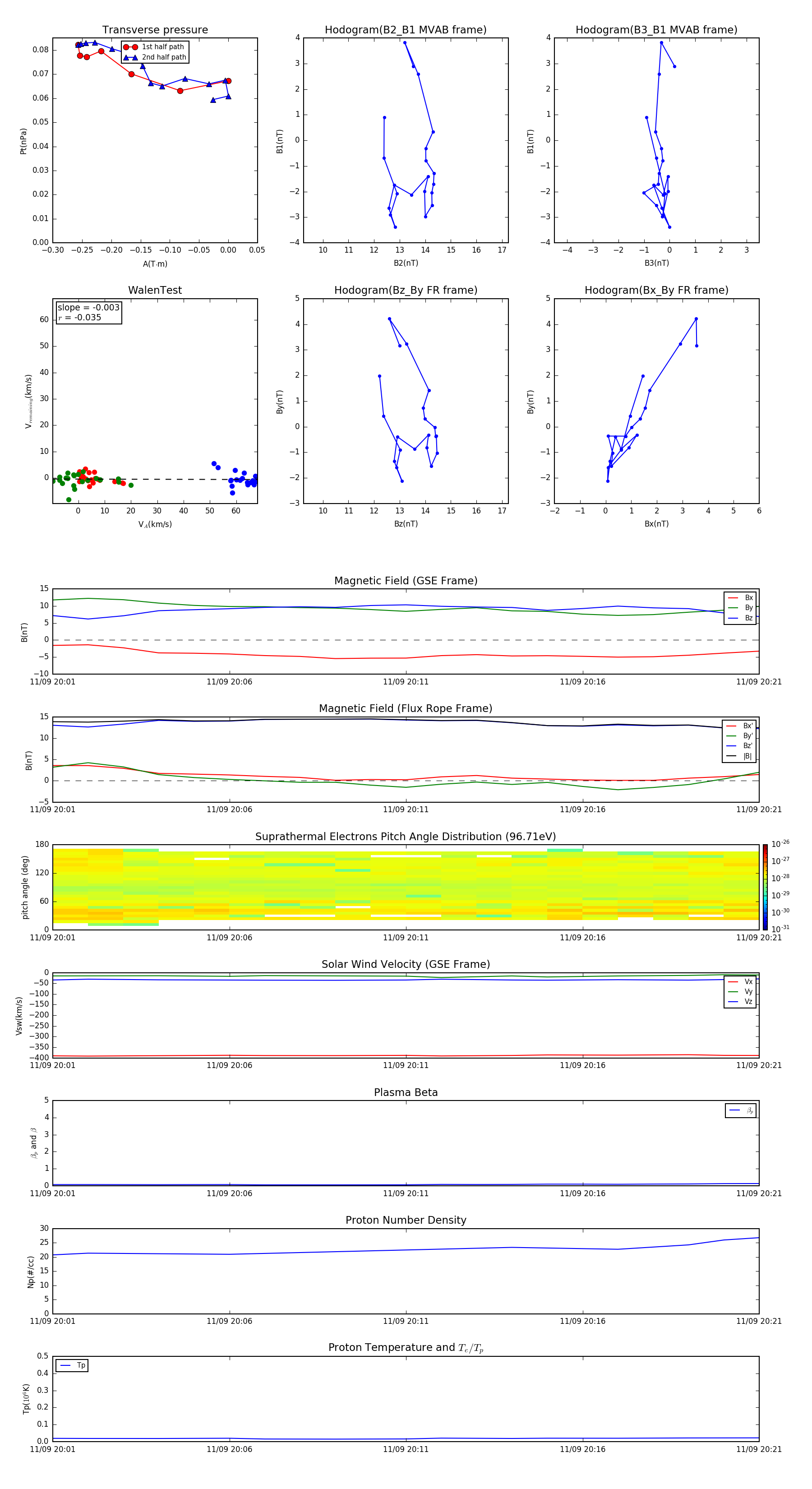Image resolution: width=812 pixels, height=1489 pixels.
Task: Click the 'Vsw(km/s)' axis label
Action: (x=19, y=1015)
